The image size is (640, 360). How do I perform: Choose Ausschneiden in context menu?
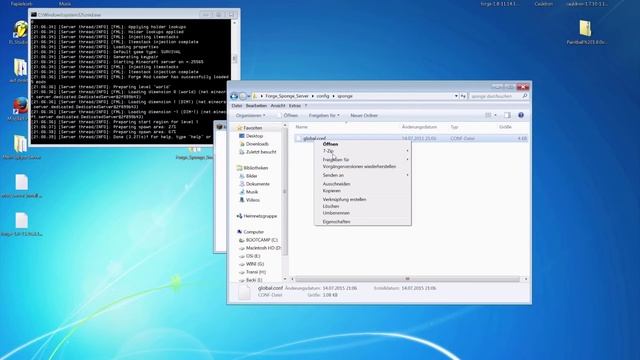[x=336, y=184]
